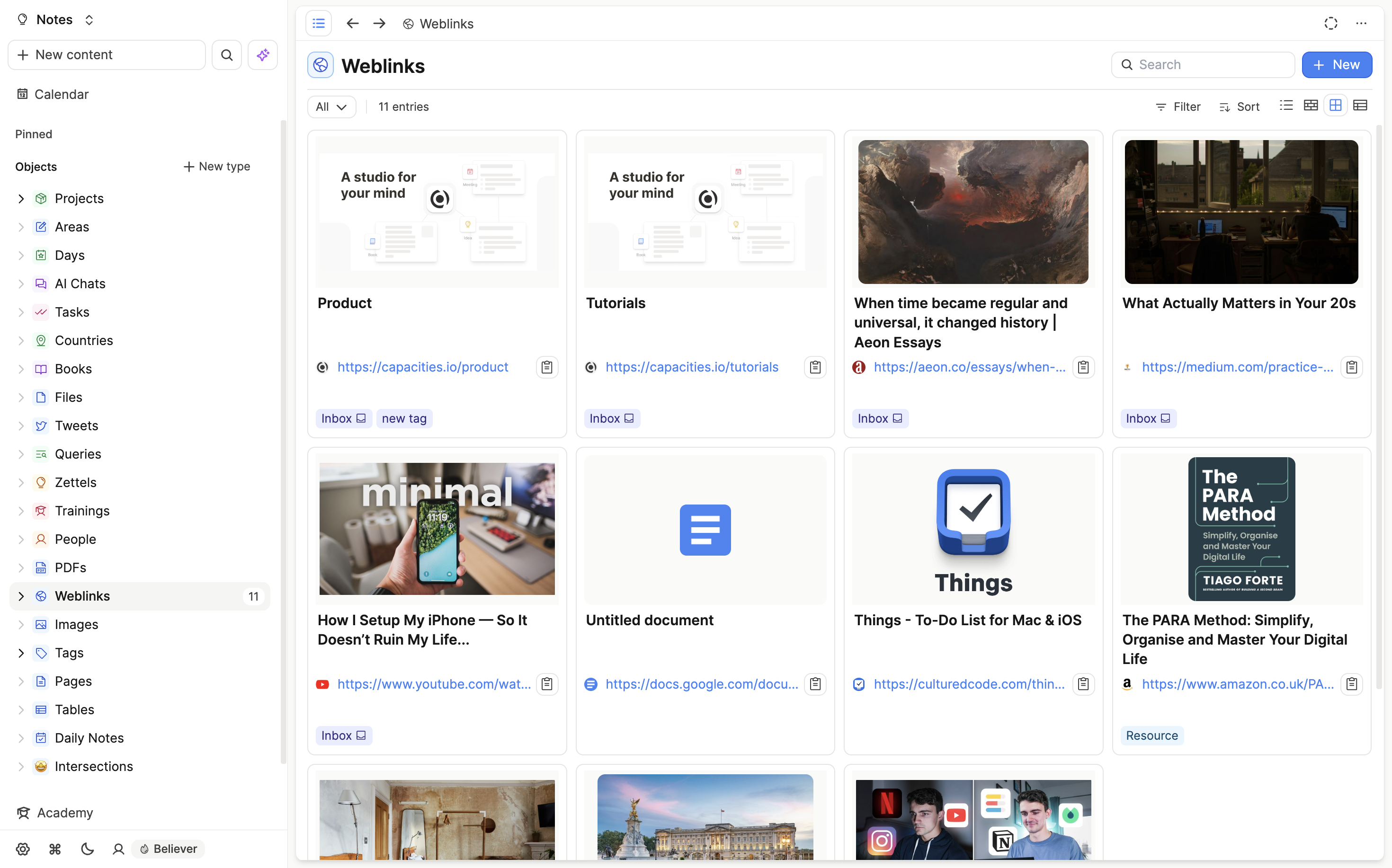The width and height of the screenshot is (1392, 868).
Task: Expand the Days object type
Action: tap(21, 256)
